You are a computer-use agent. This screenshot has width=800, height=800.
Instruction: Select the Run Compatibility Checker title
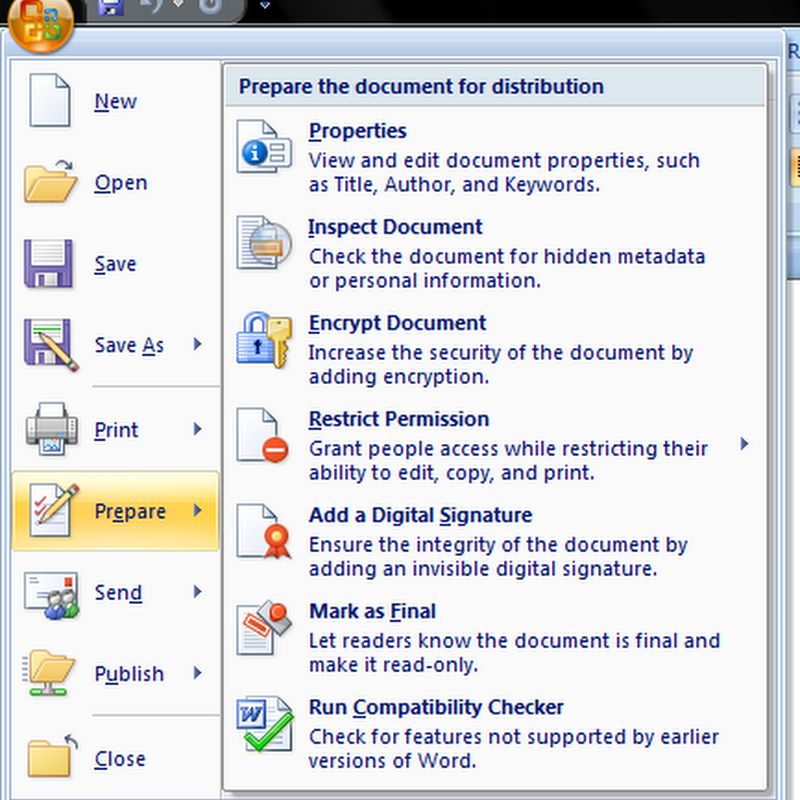436,708
